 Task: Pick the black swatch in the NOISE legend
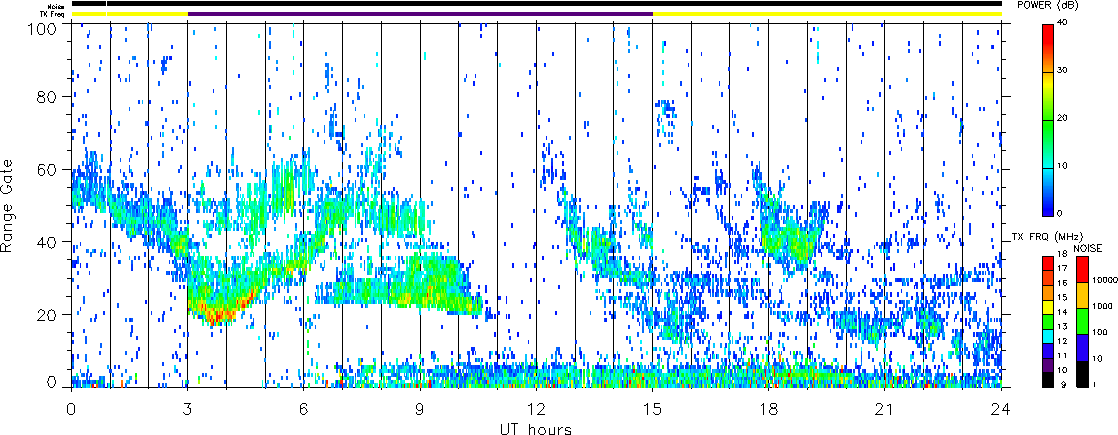coord(1082,374)
